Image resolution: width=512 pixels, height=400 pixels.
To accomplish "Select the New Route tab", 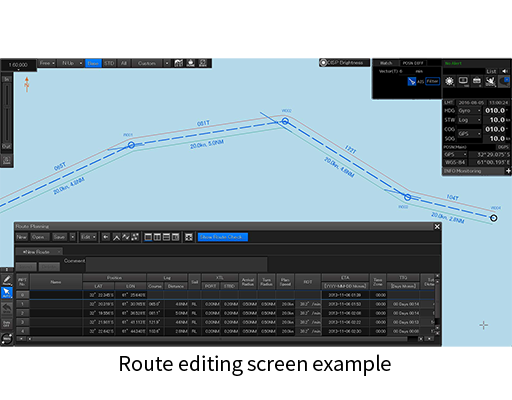I will [x=39, y=252].
